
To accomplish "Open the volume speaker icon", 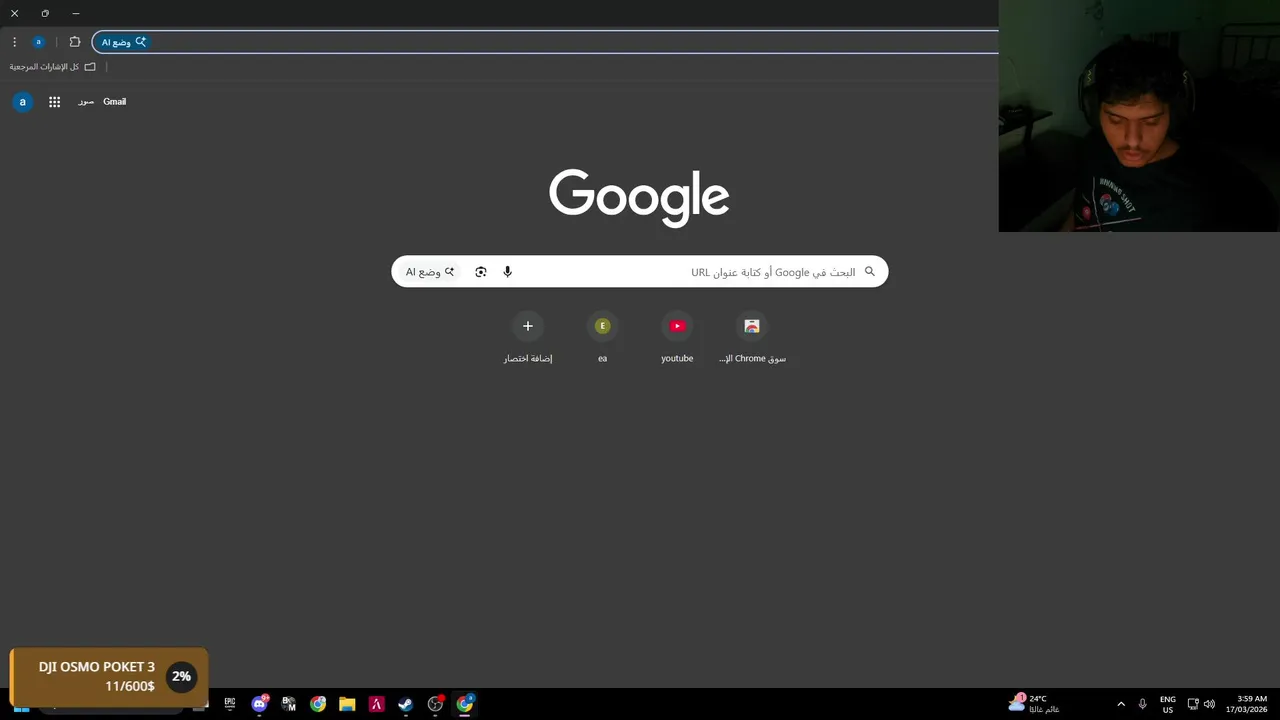I will click(1209, 704).
